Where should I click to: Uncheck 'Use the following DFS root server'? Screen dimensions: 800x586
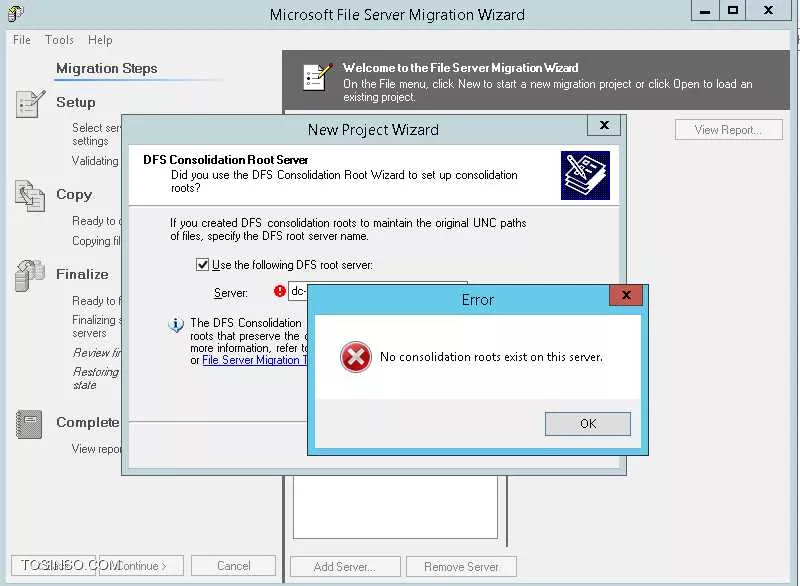tap(203, 264)
